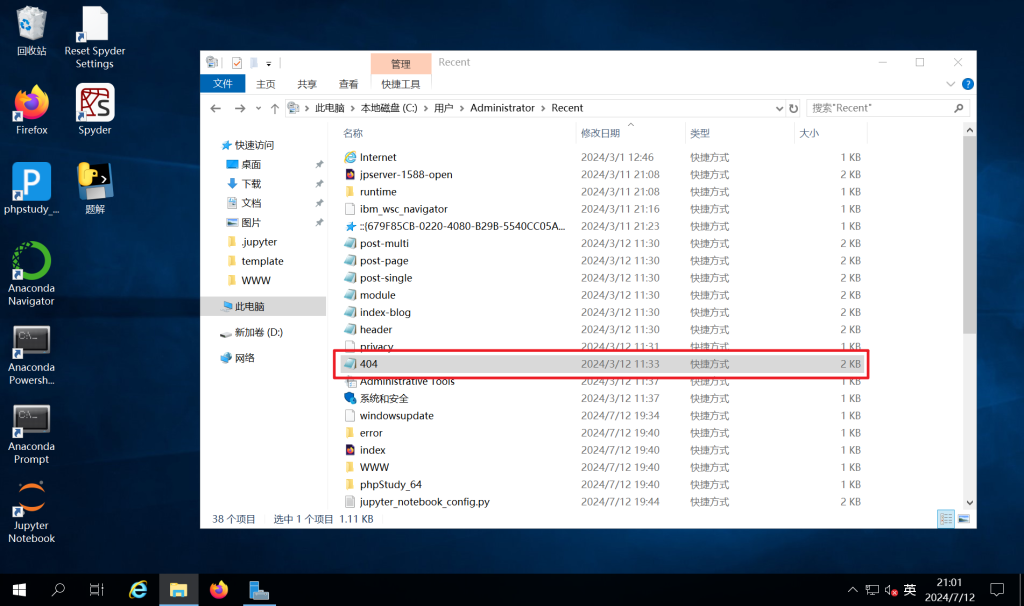Screen dimensions: 1024x606
Task: Switch to large icons view in status bar
Action: [964, 519]
